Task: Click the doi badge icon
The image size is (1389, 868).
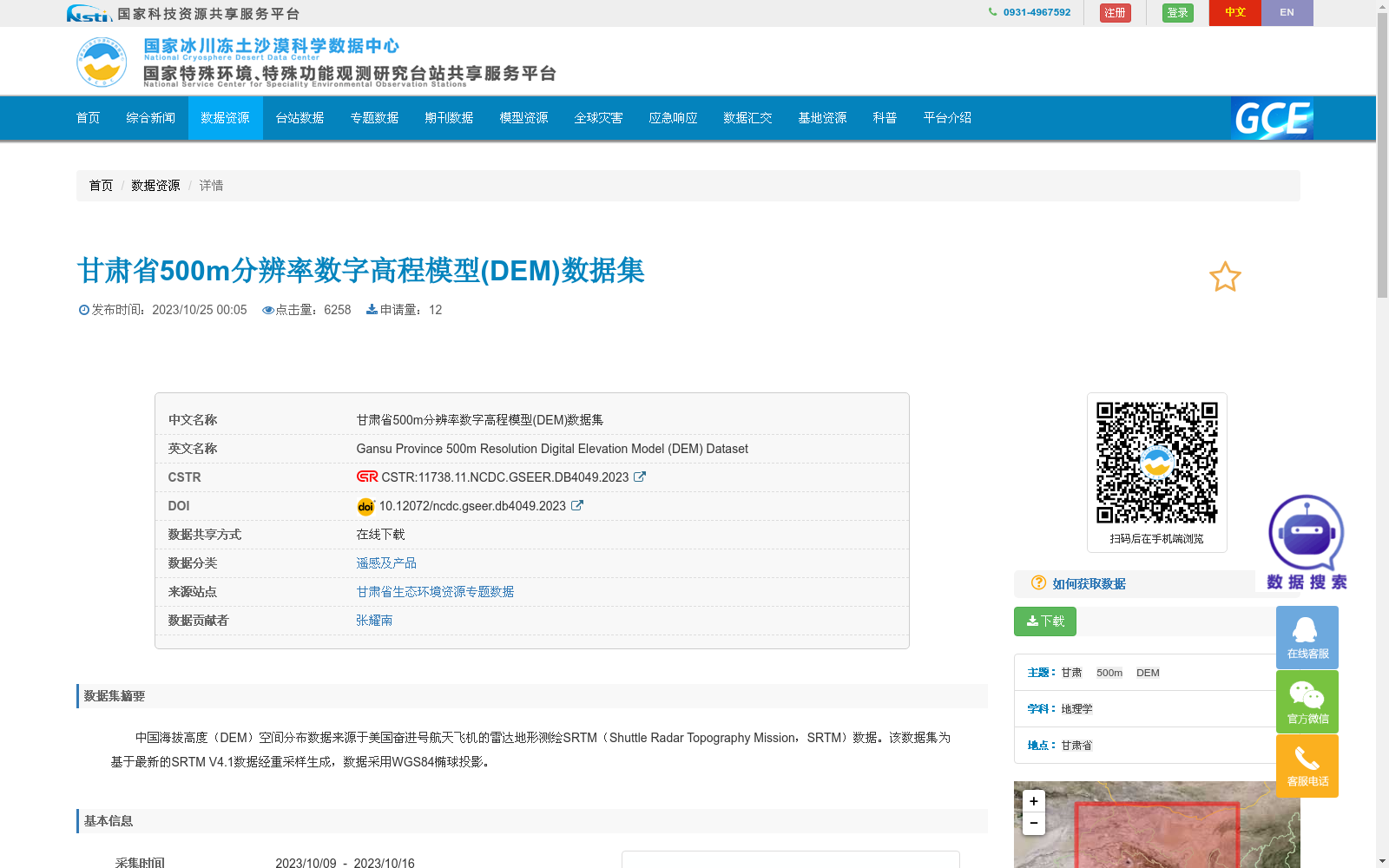Action: click(365, 506)
